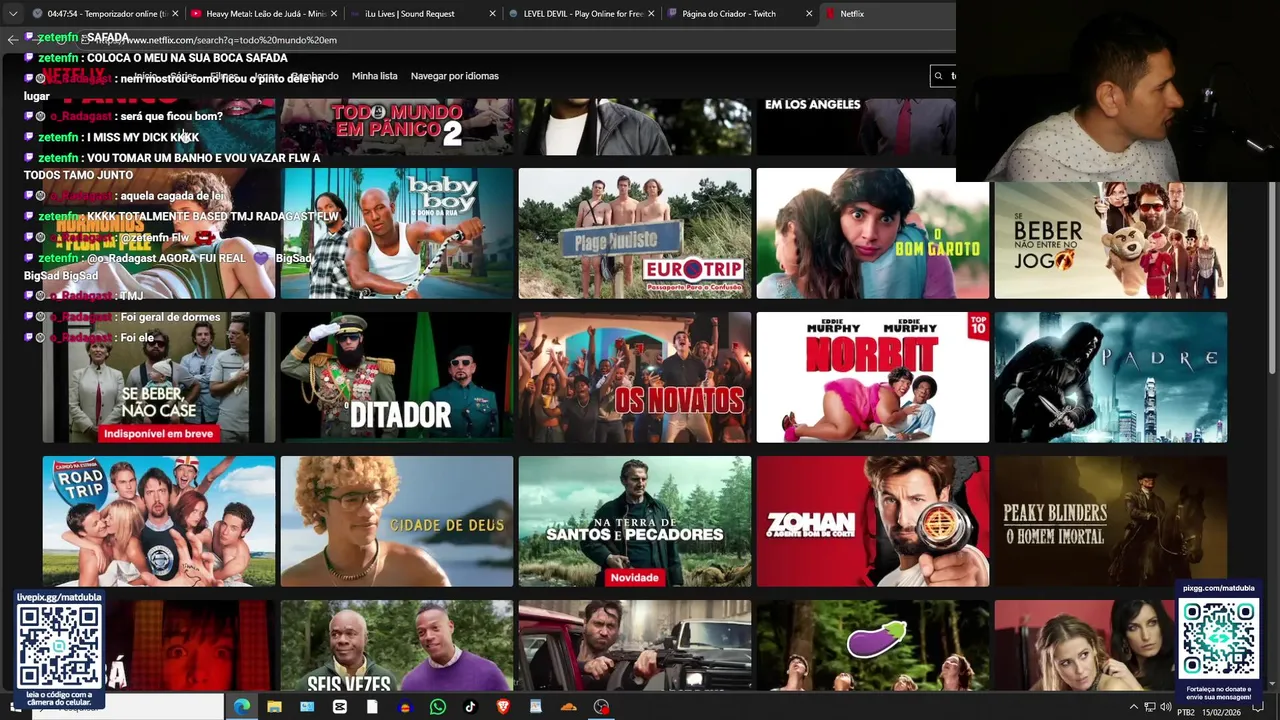Show hidden system tray icons
The image size is (1280, 720).
point(1133,708)
